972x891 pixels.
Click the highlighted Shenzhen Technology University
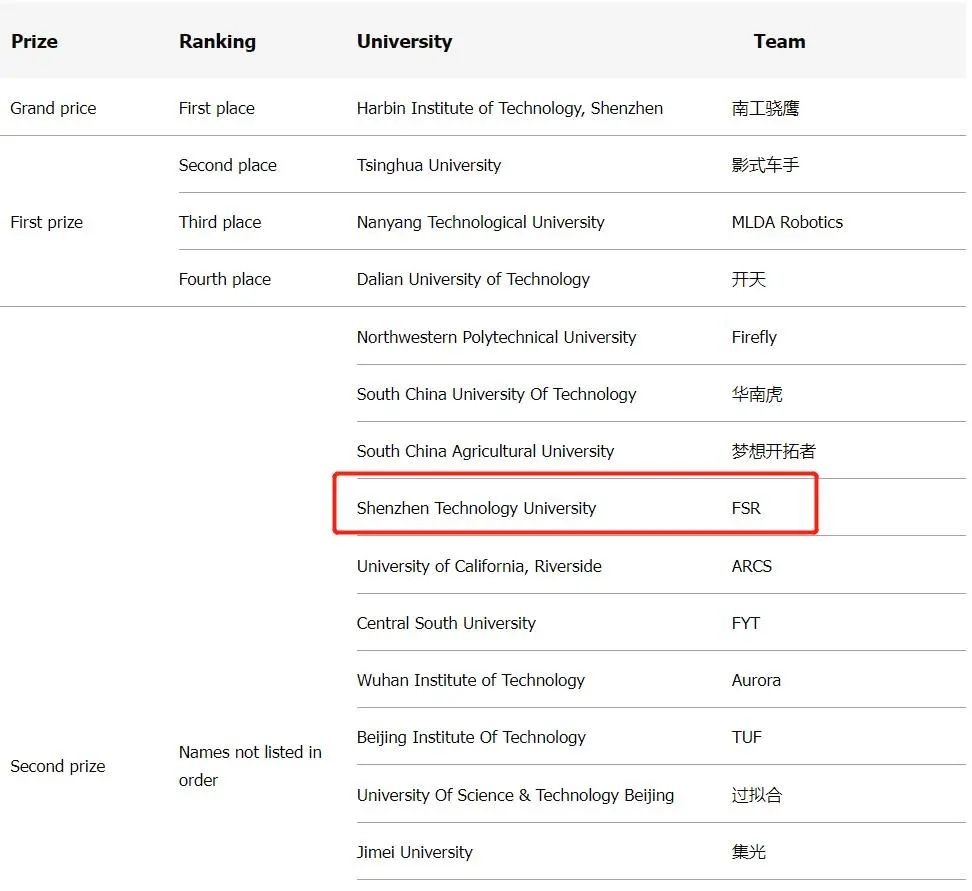tap(476, 508)
